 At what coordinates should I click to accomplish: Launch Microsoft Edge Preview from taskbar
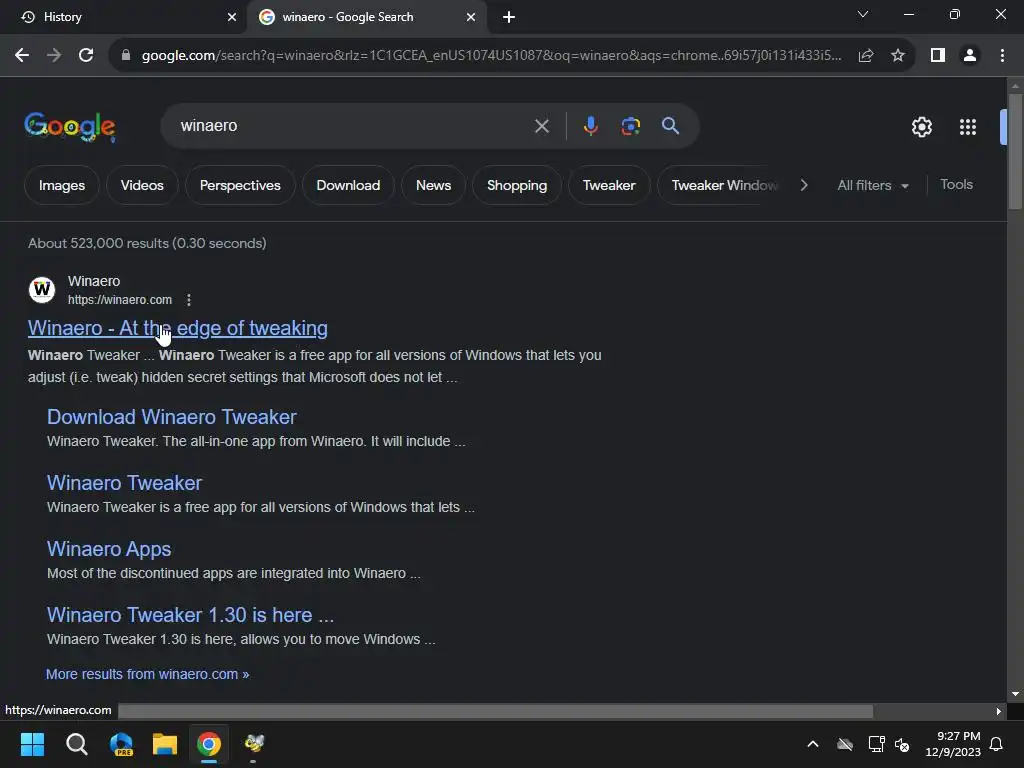click(x=121, y=744)
